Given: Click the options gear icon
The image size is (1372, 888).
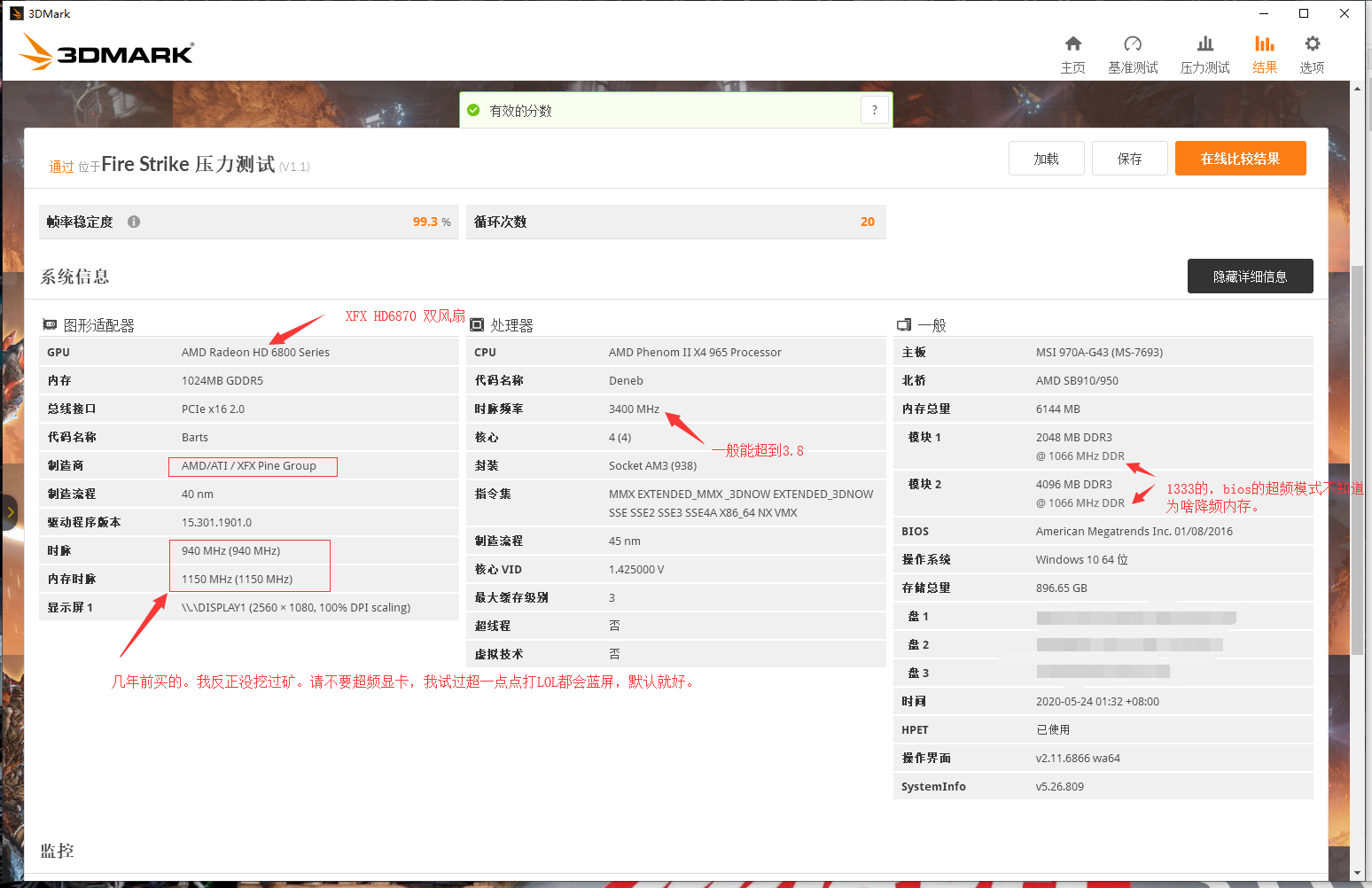Looking at the screenshot, I should (x=1313, y=43).
